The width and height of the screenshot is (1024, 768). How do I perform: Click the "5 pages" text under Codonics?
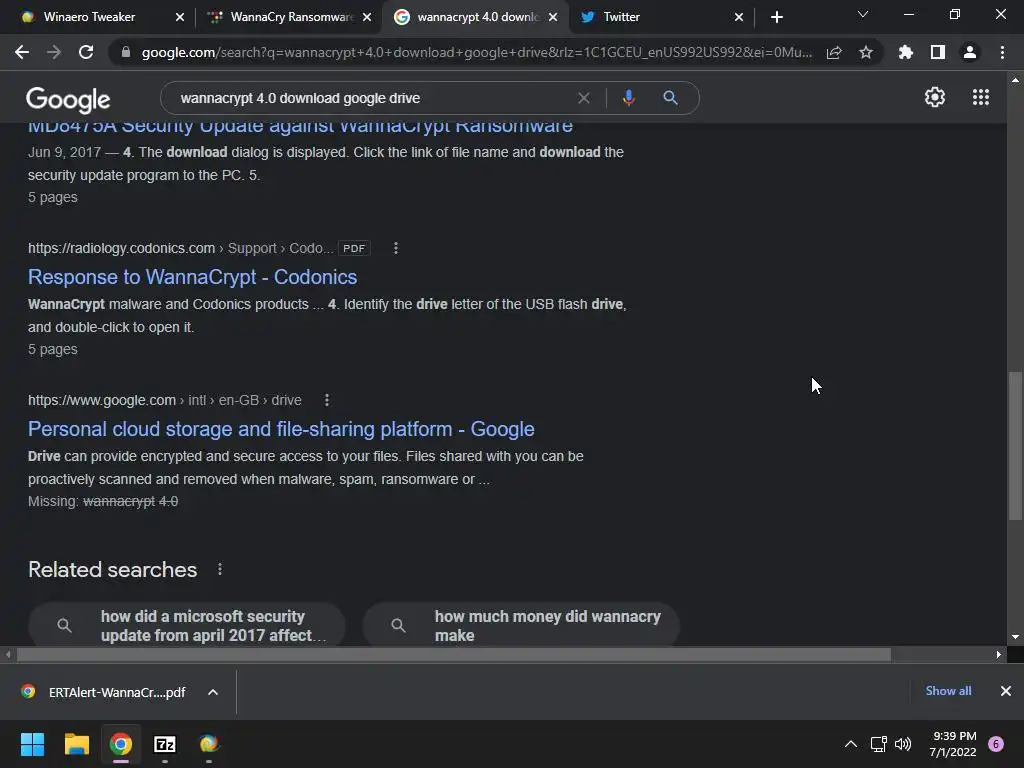pyautogui.click(x=53, y=349)
